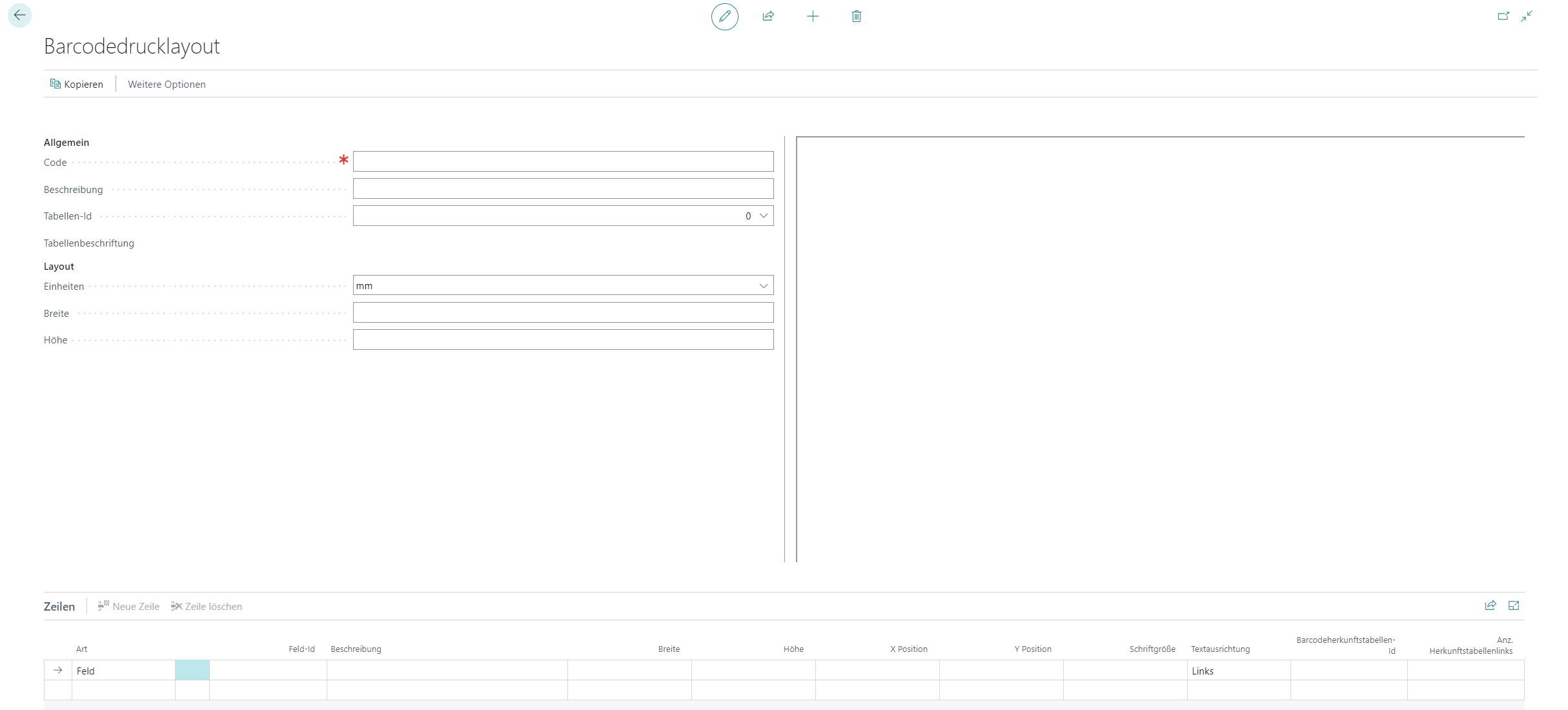Expand the Zeilen section to full view
The height and width of the screenshot is (710, 1568).
point(1514,605)
